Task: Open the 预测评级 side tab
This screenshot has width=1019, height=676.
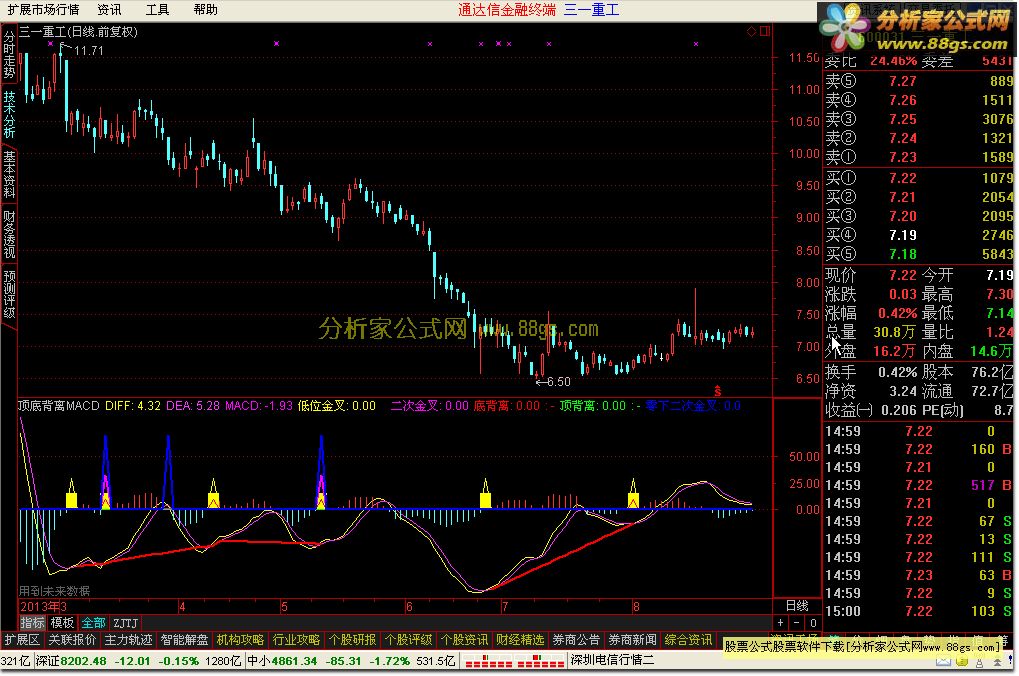Action: click(9, 294)
